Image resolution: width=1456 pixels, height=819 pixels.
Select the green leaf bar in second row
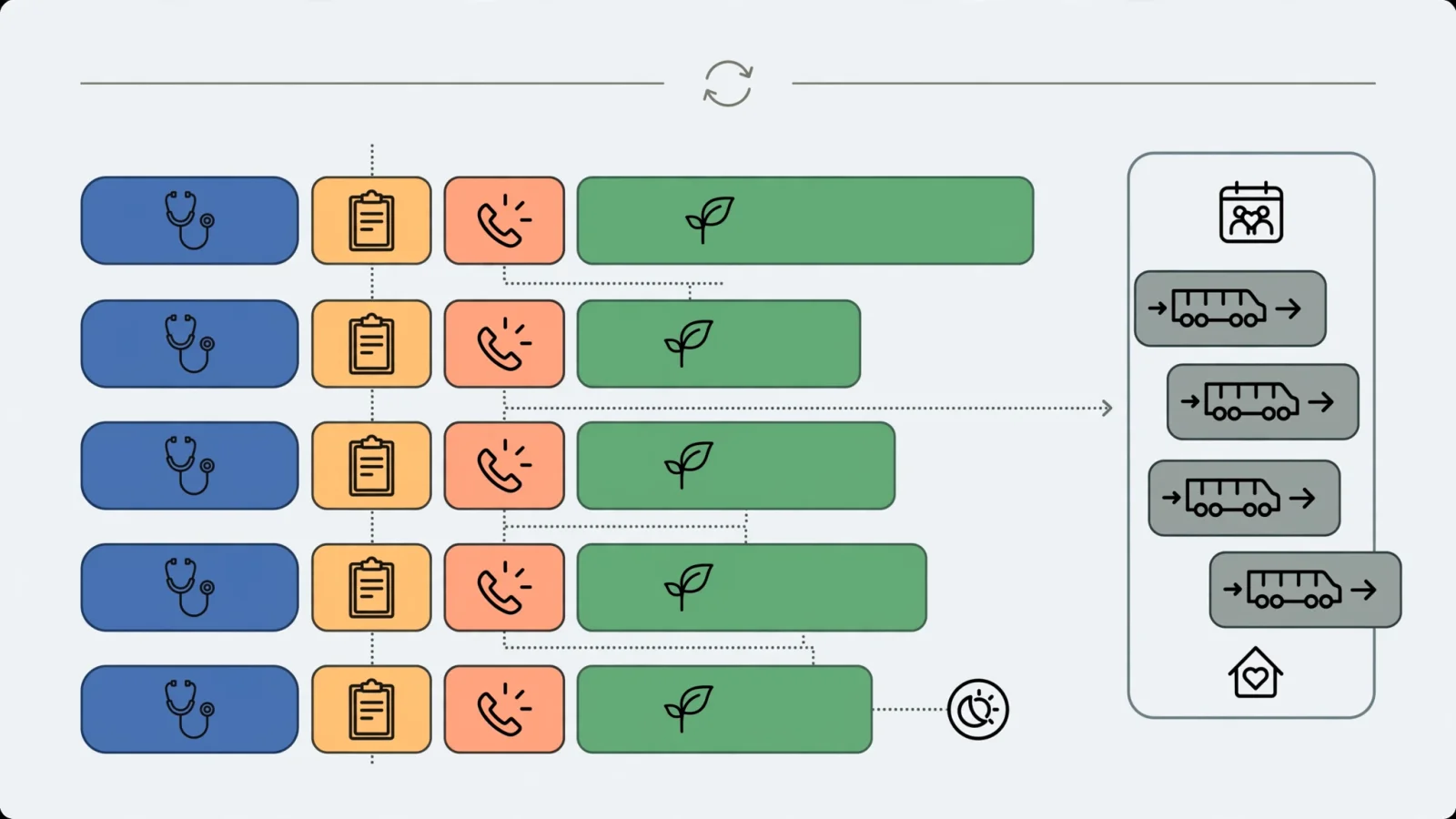[719, 344]
